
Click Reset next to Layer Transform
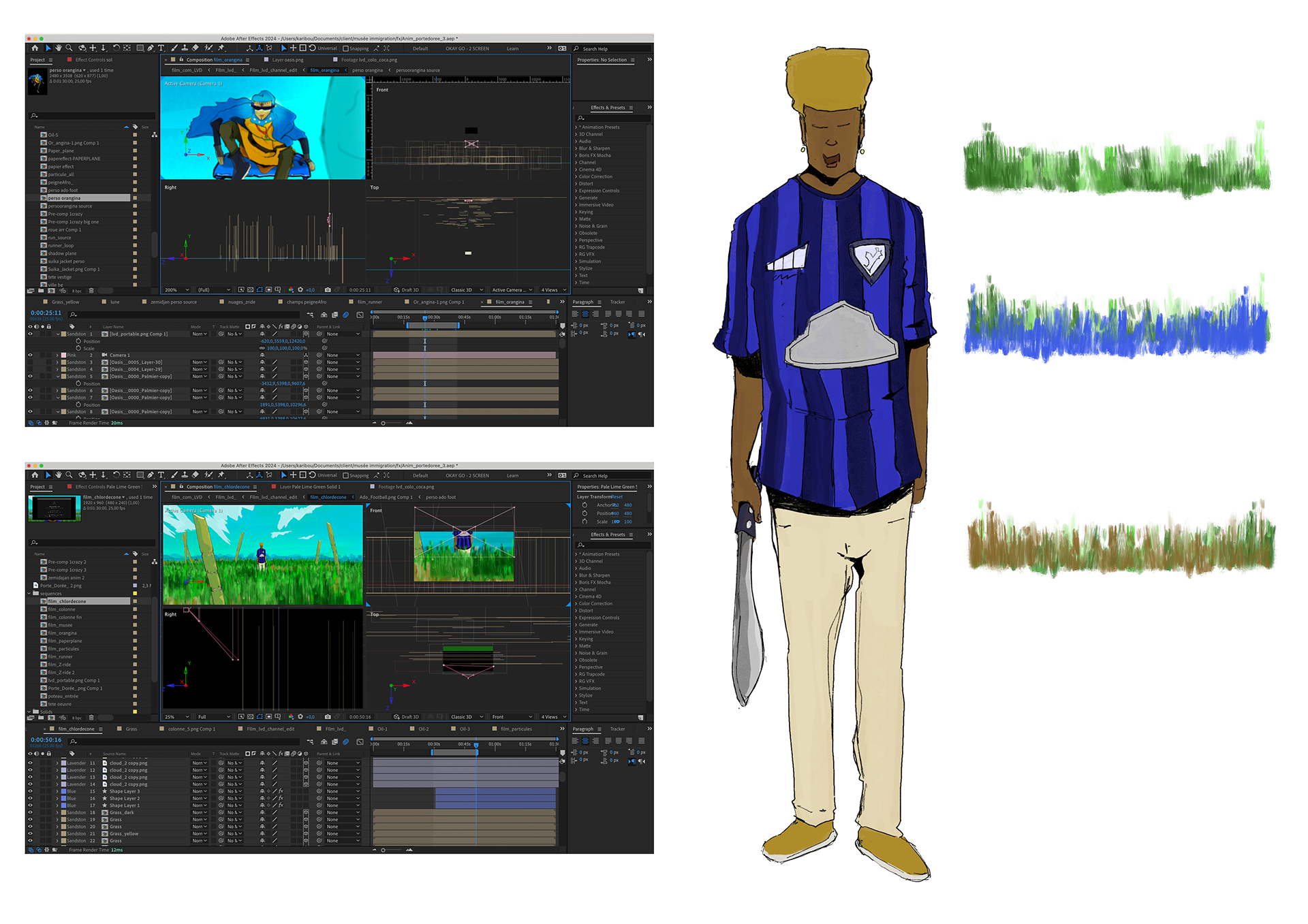click(617, 497)
